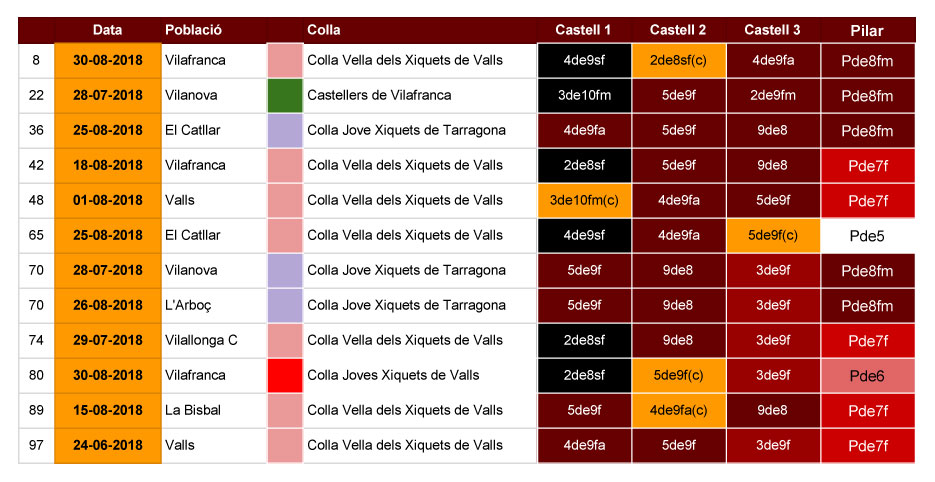935x482 pixels.
Task: Click the 4de9fa(c) cell in row 89
Action: tap(679, 410)
